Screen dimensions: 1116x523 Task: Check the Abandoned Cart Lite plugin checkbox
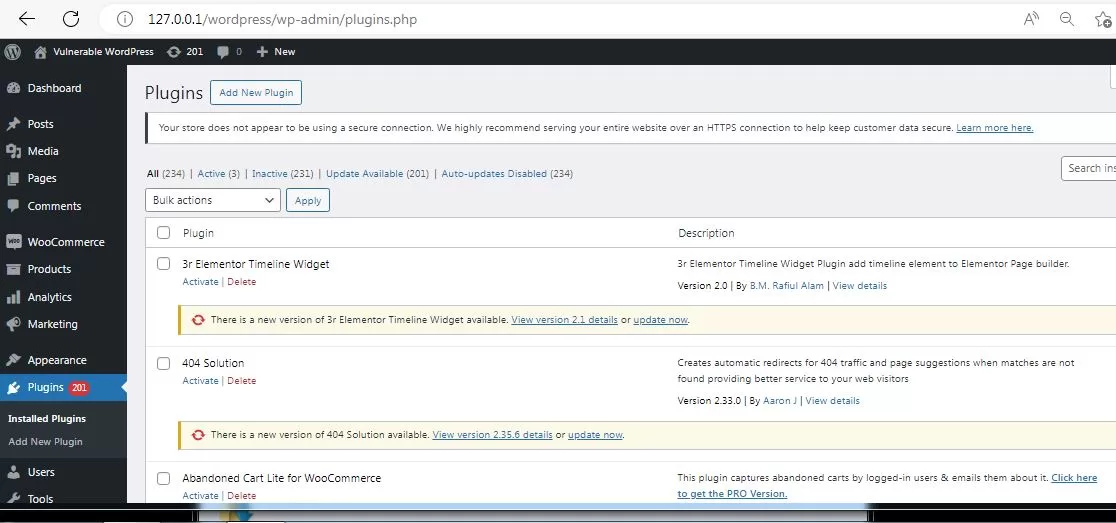[x=164, y=478]
